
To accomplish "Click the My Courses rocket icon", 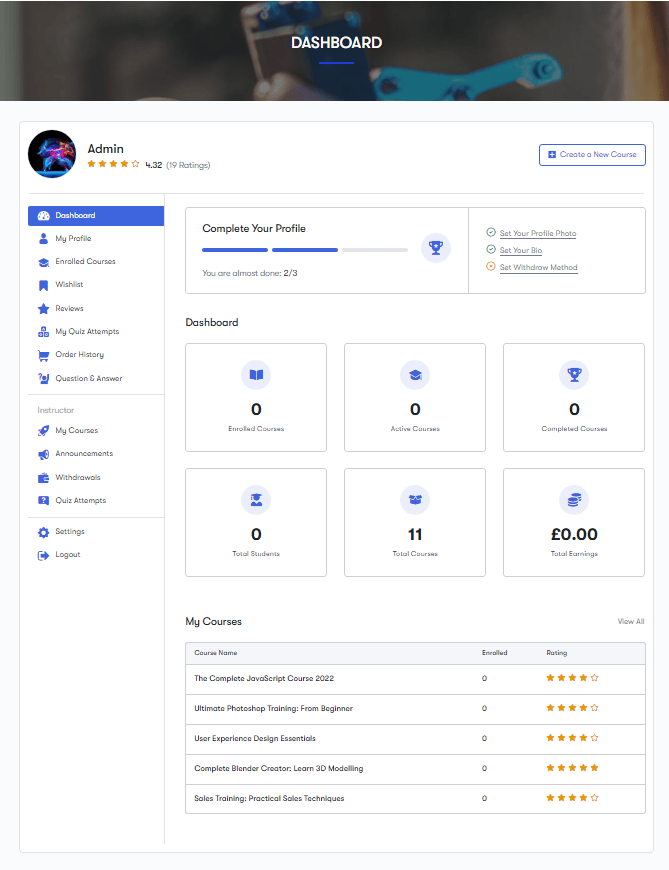I will [43, 431].
